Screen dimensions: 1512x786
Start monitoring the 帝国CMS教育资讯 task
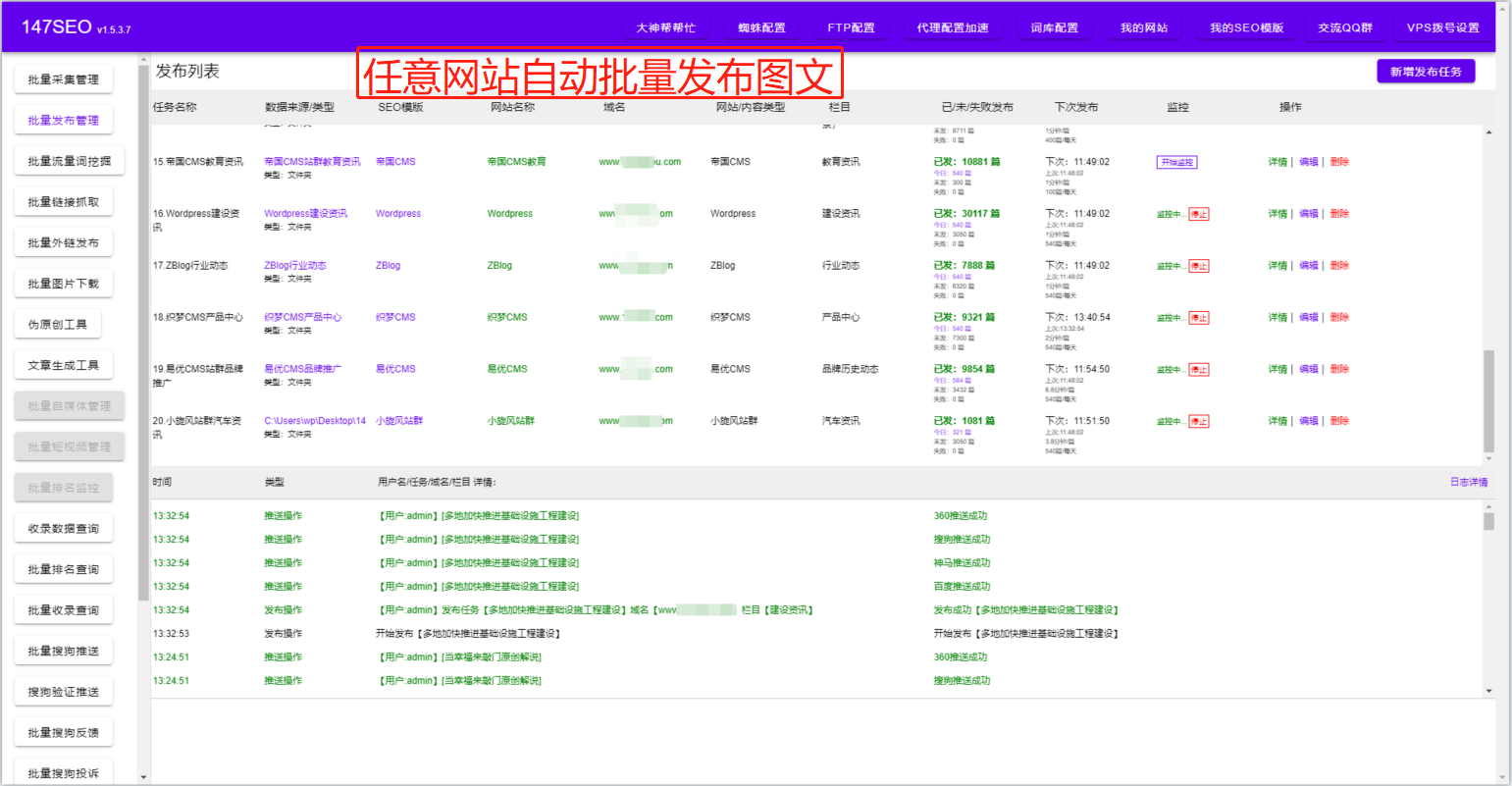click(1176, 161)
